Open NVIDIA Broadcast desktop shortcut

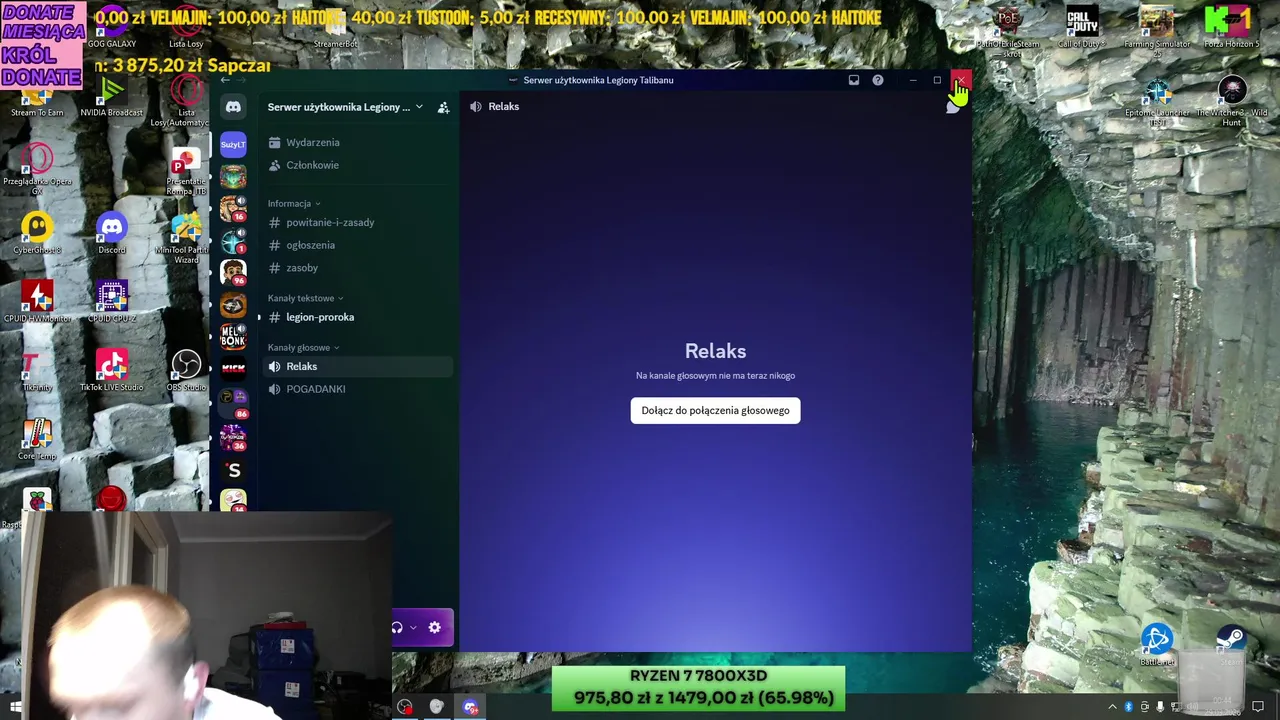pyautogui.click(x=111, y=97)
